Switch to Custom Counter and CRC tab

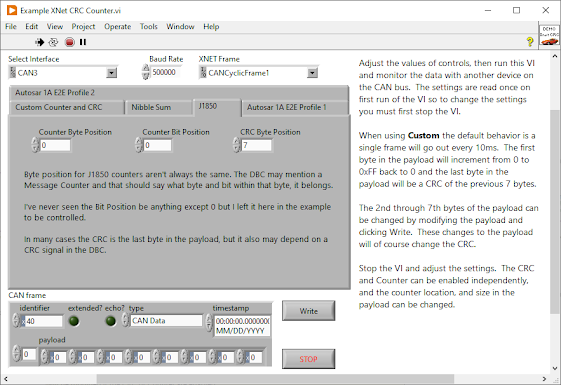(x=67, y=107)
